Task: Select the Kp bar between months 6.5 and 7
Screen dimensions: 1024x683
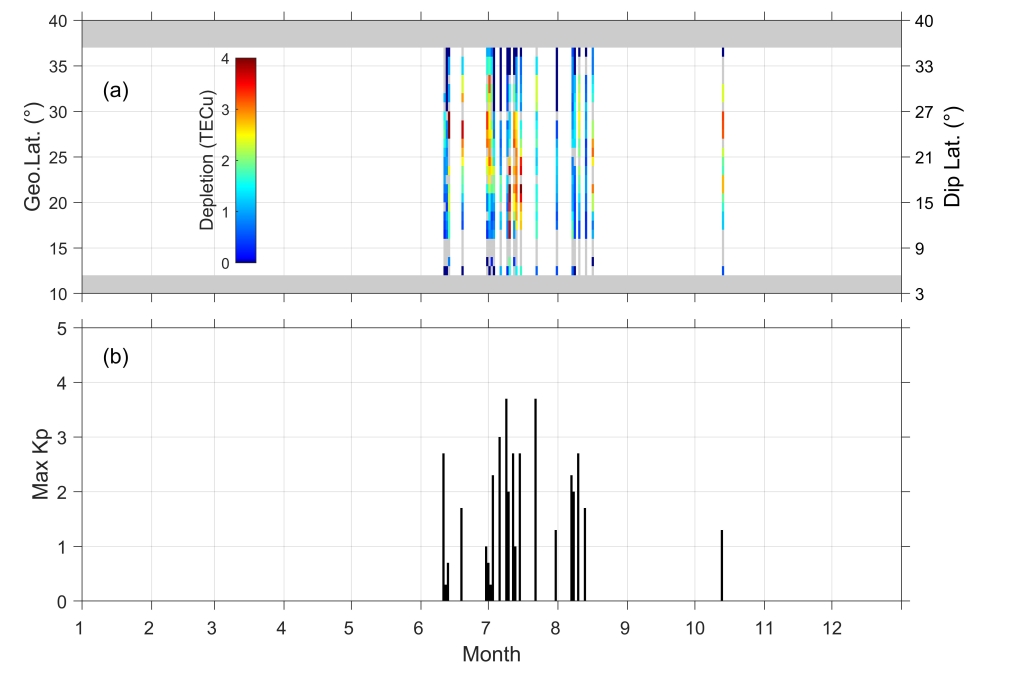Action: click(x=461, y=555)
